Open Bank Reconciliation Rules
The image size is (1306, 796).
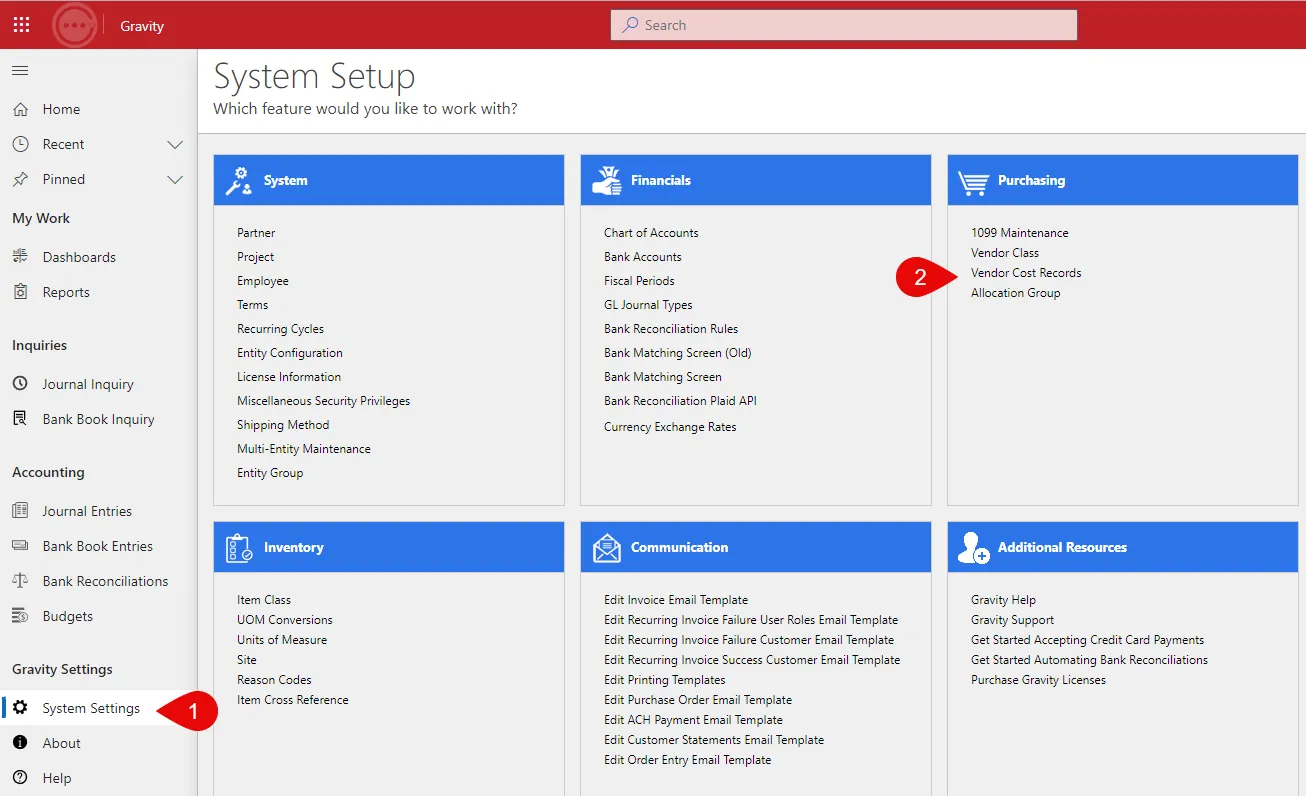coord(671,329)
